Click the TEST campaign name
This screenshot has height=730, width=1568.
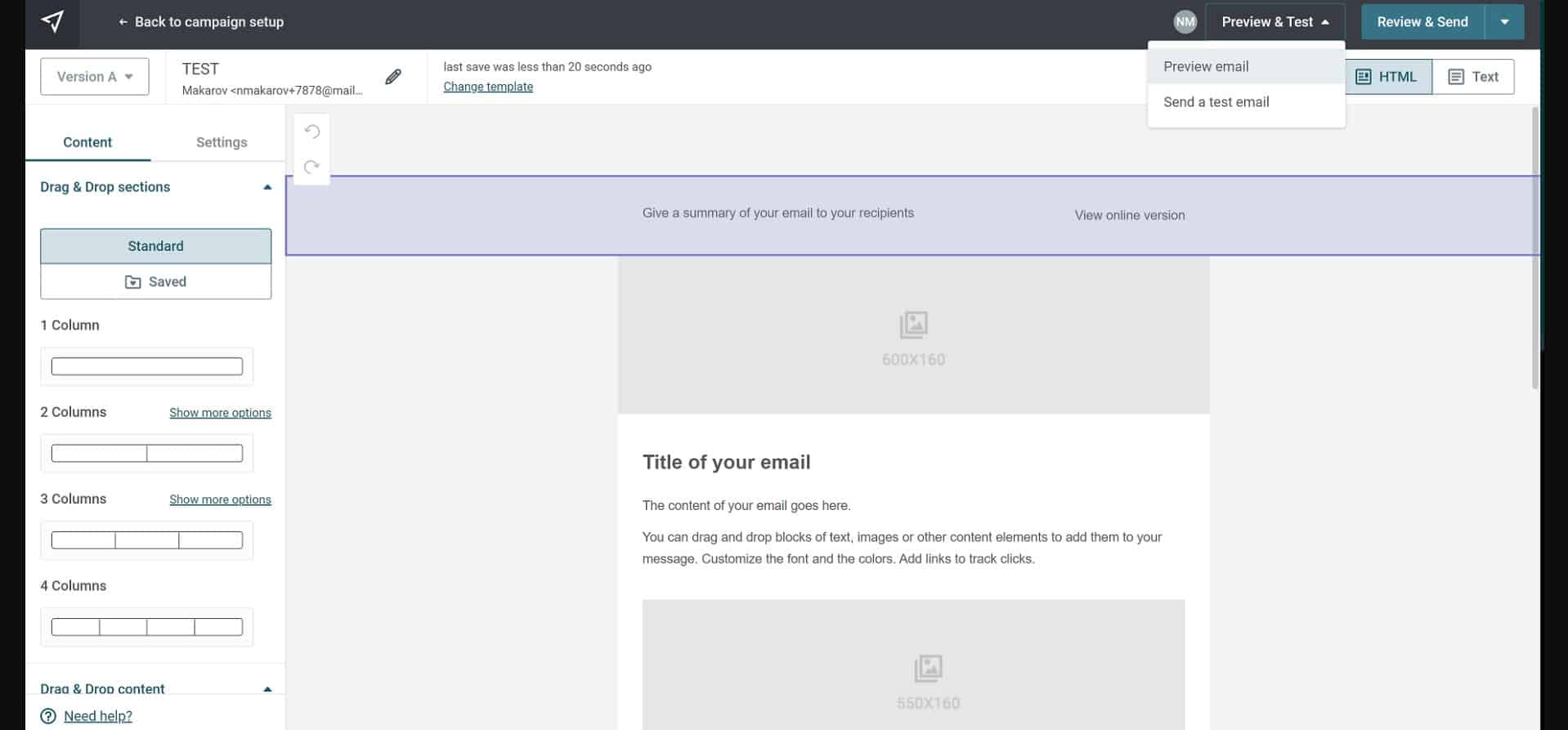pyautogui.click(x=200, y=69)
